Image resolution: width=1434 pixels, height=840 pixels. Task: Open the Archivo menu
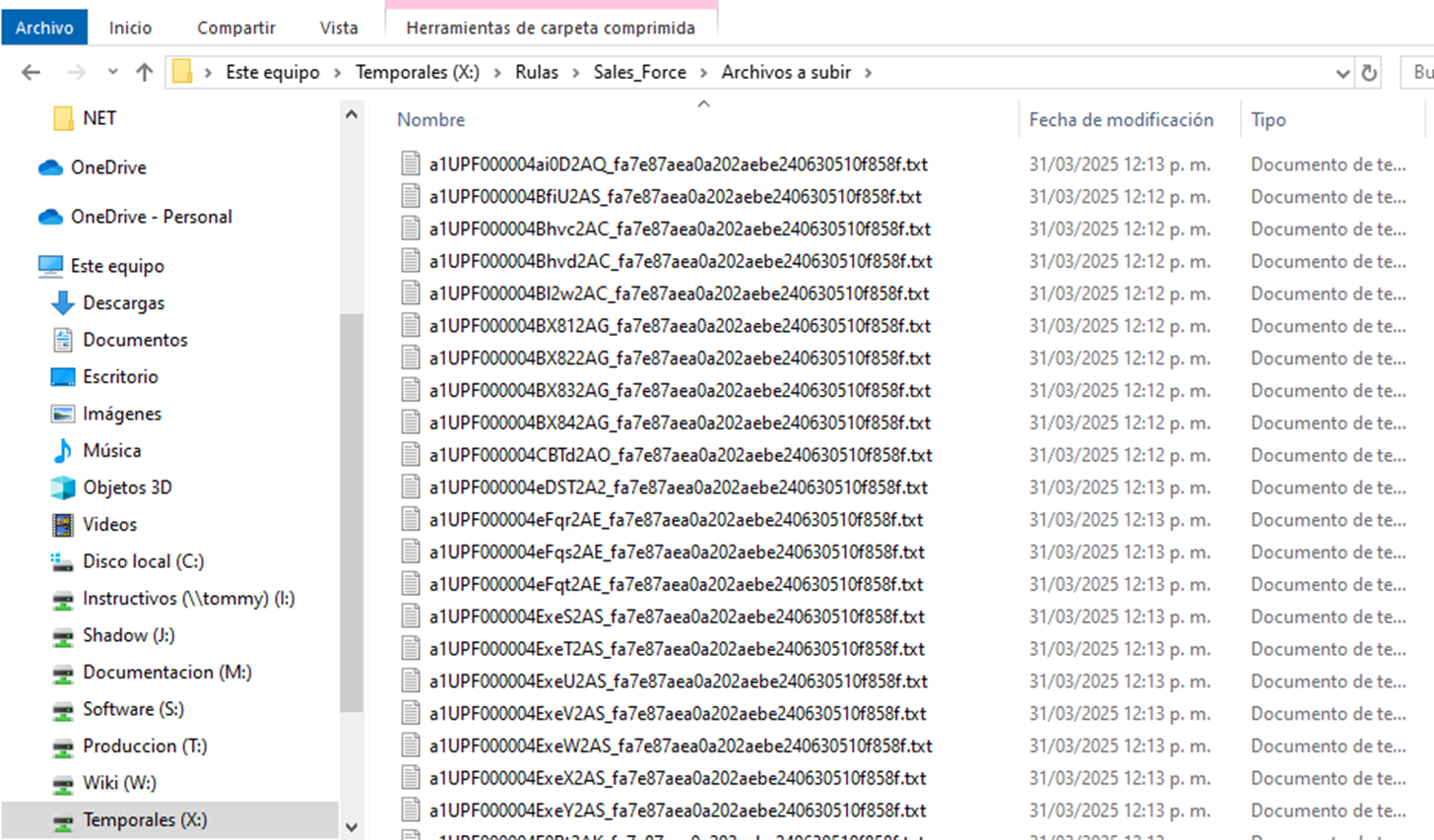(44, 28)
